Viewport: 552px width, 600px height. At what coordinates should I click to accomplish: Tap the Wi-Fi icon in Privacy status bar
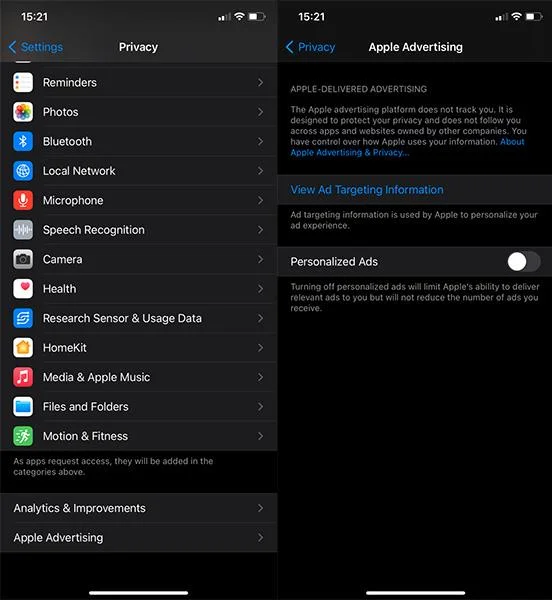coord(239,16)
